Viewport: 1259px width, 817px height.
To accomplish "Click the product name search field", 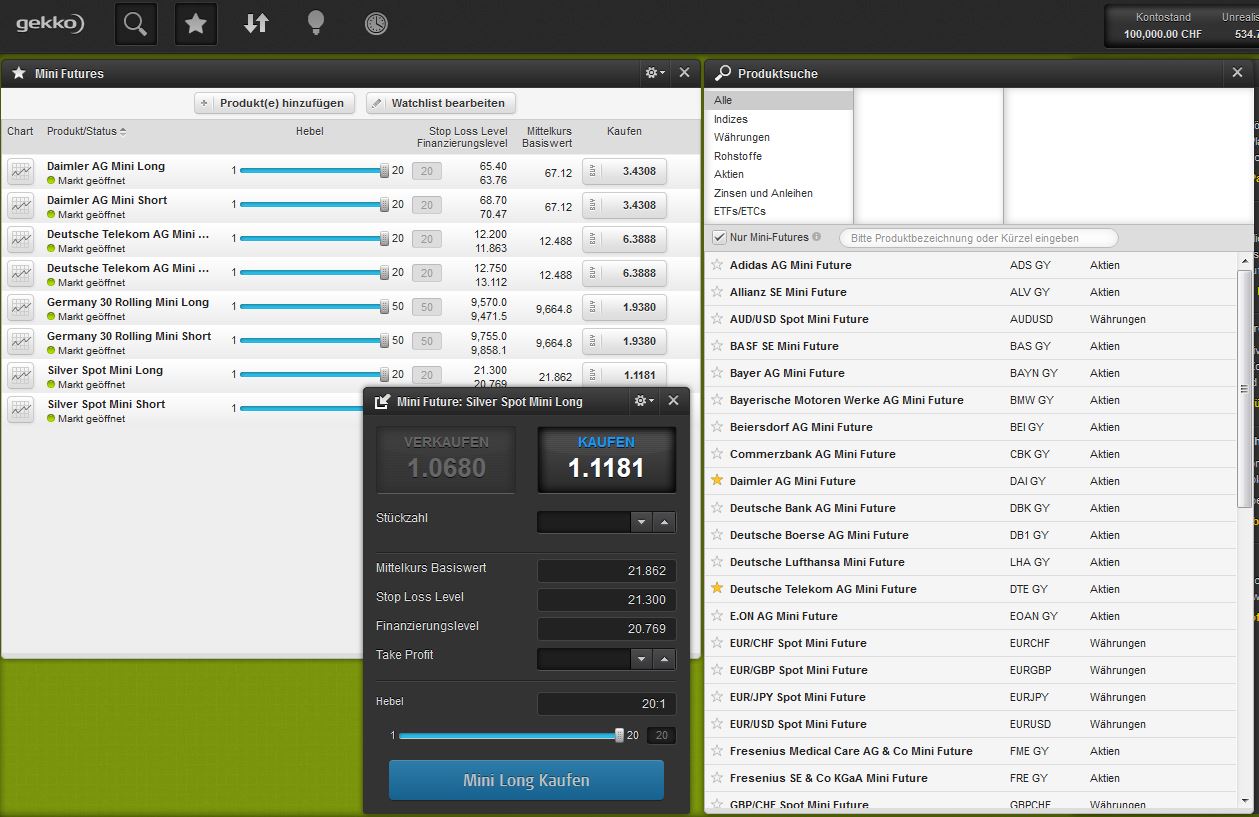I will click(x=978, y=238).
